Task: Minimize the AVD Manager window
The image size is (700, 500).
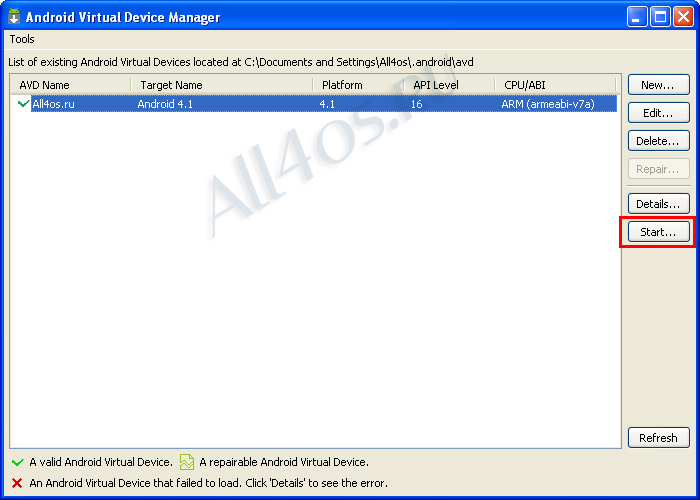Action: pos(637,17)
